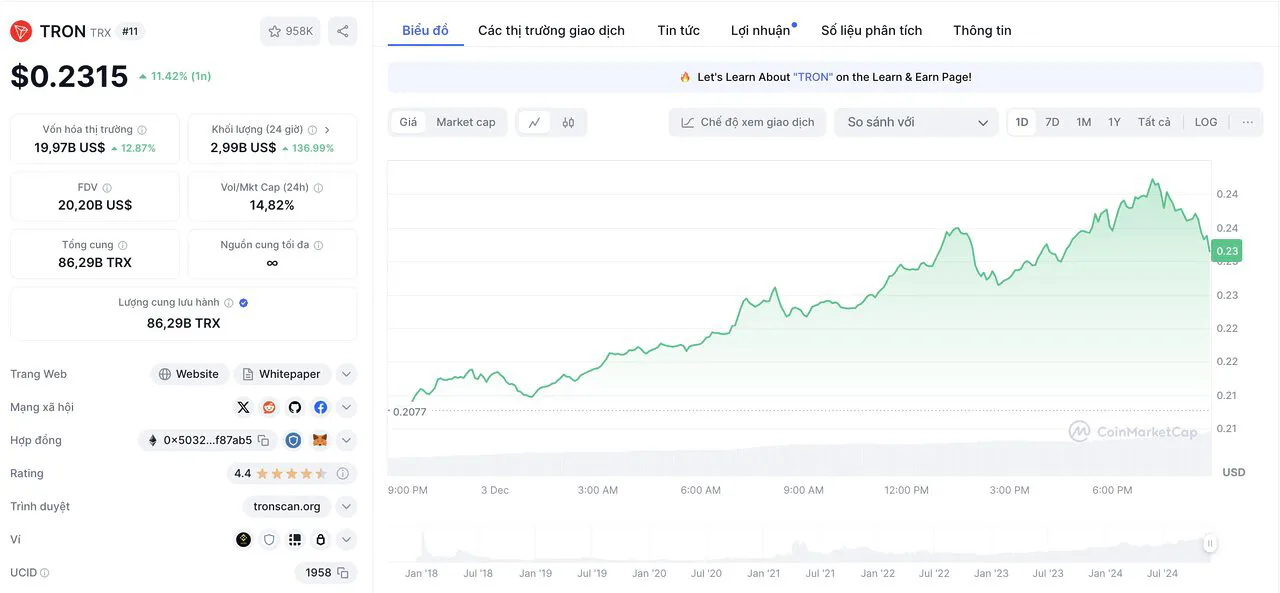Click the Tổng cung info icon
1280x593 pixels.
click(123, 245)
